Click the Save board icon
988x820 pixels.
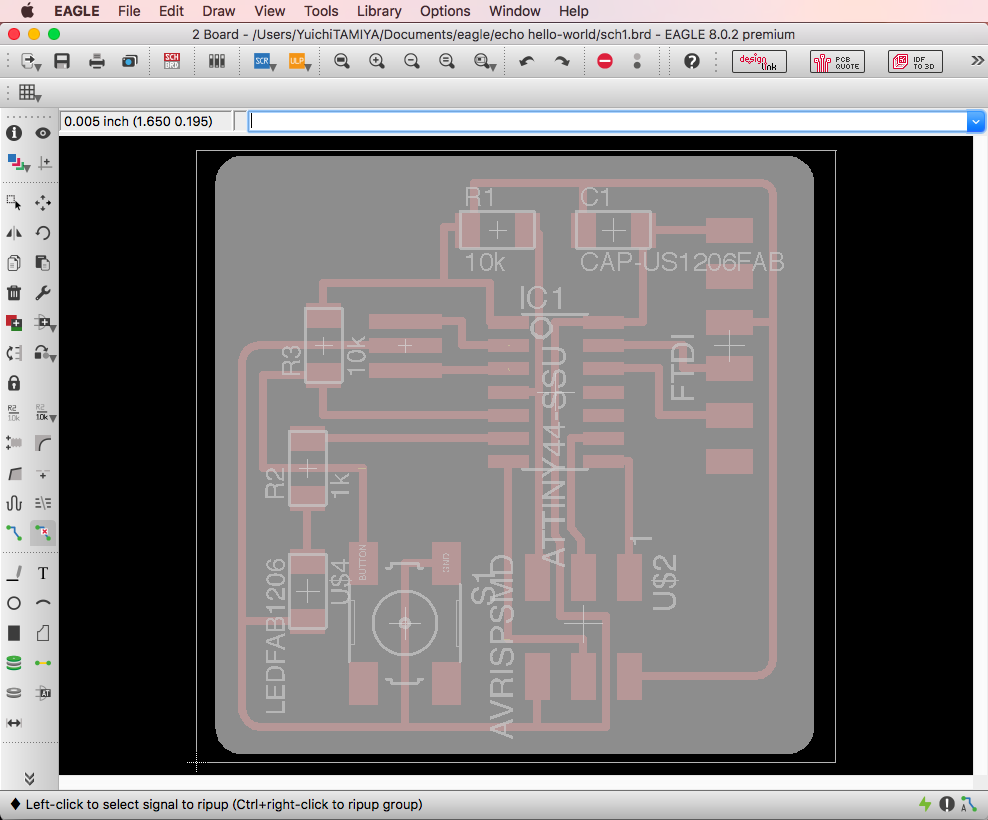click(62, 61)
